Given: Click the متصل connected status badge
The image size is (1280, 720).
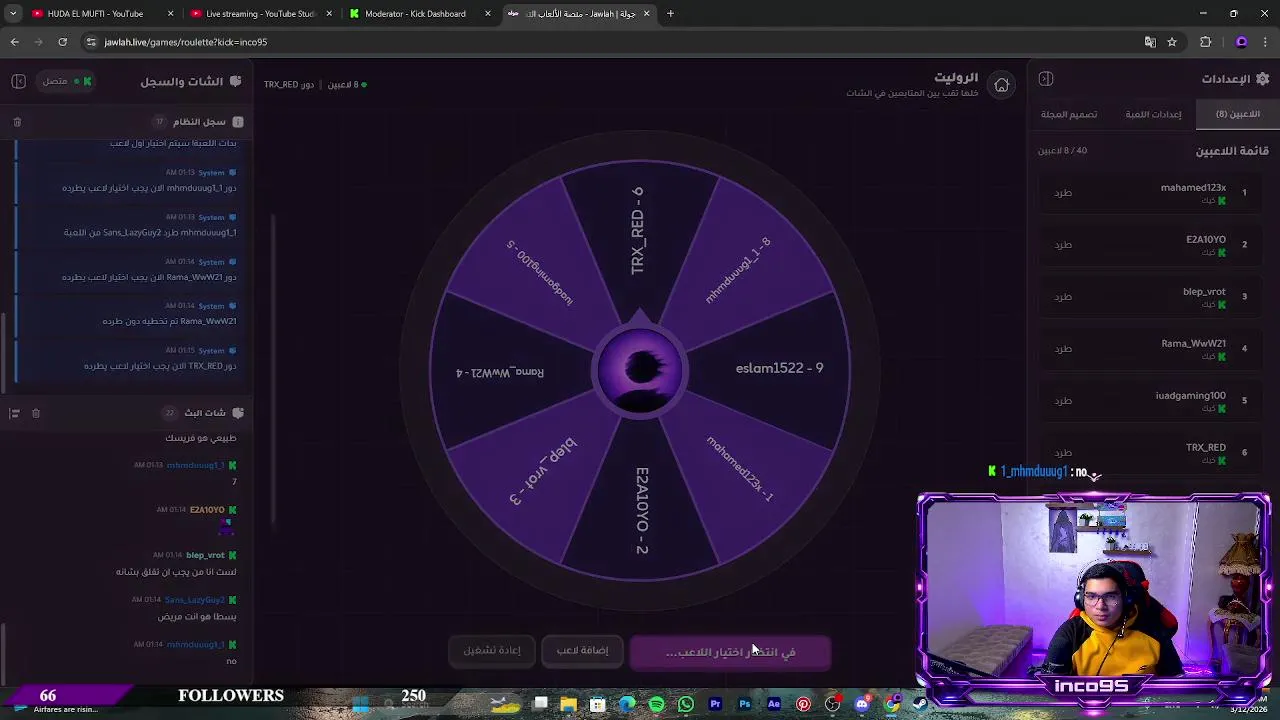Looking at the screenshot, I should (x=67, y=81).
